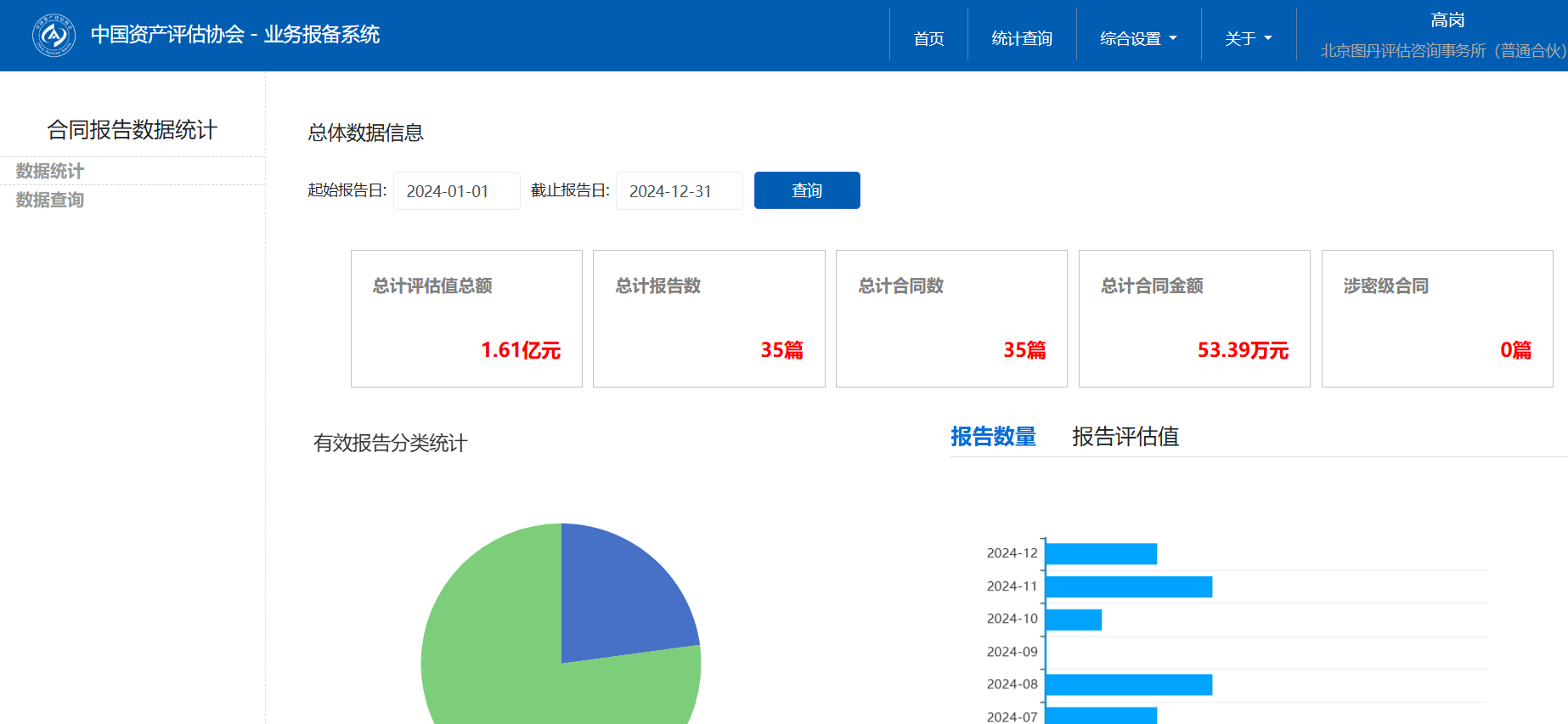Click the user name 高岗
Image resolution: width=1568 pixels, height=724 pixels.
(1447, 20)
